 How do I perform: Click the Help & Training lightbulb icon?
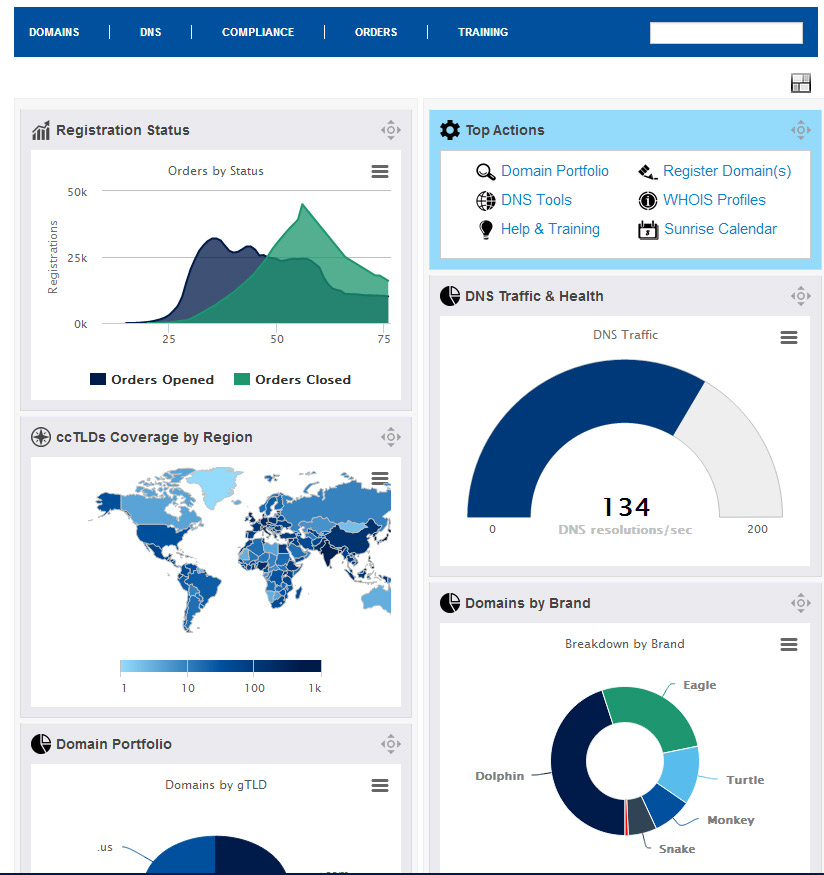(x=486, y=229)
